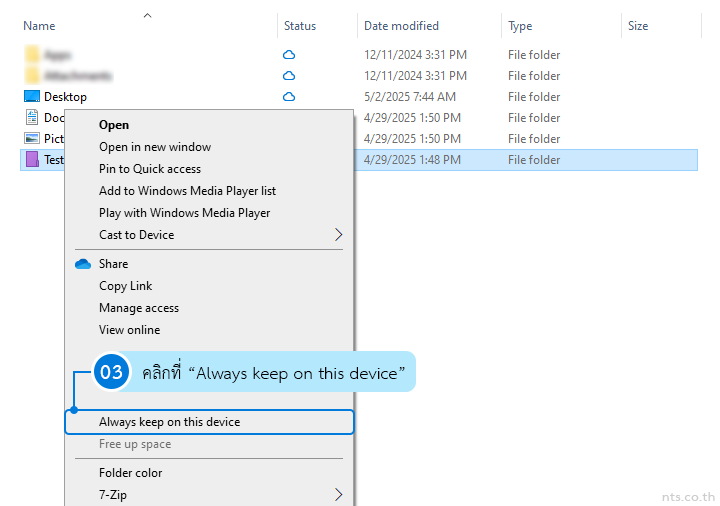
Task: Click the cloud status icon in Desktop row
Action: [x=289, y=96]
